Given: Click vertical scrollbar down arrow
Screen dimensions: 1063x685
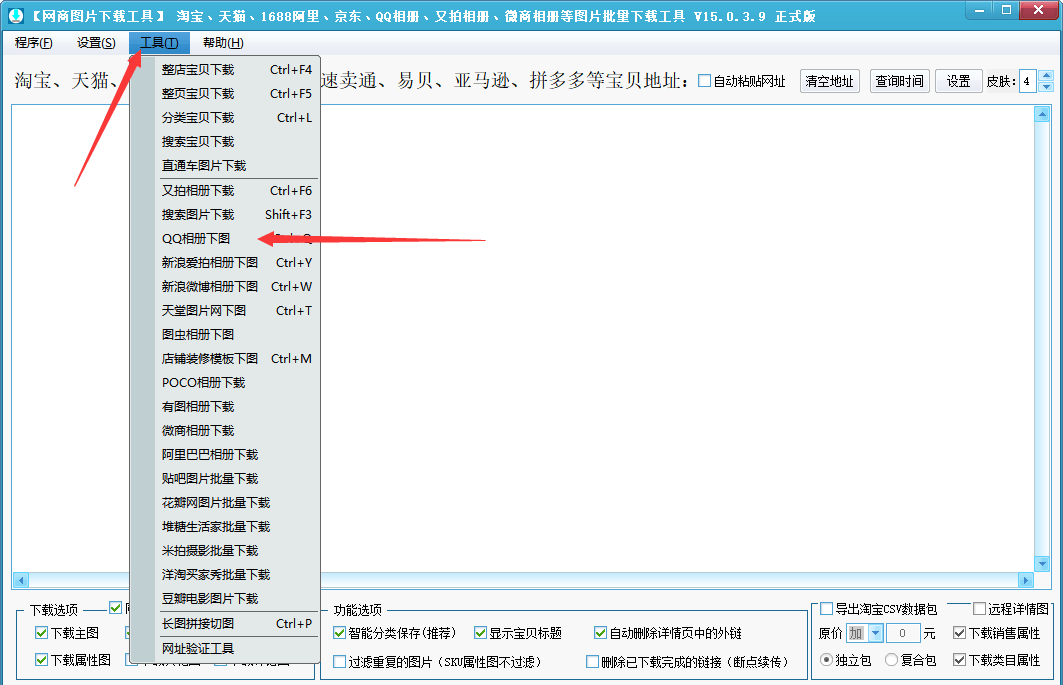Looking at the screenshot, I should 1042,564.
